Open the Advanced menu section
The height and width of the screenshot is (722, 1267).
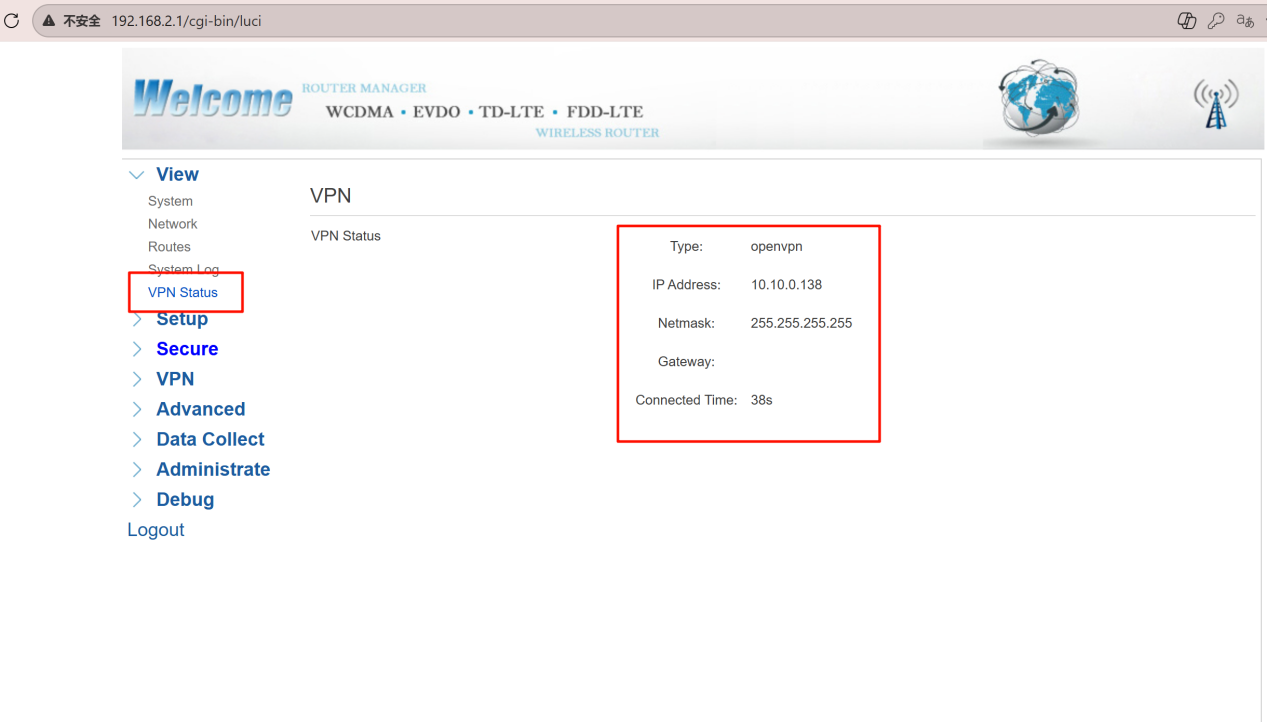(200, 409)
